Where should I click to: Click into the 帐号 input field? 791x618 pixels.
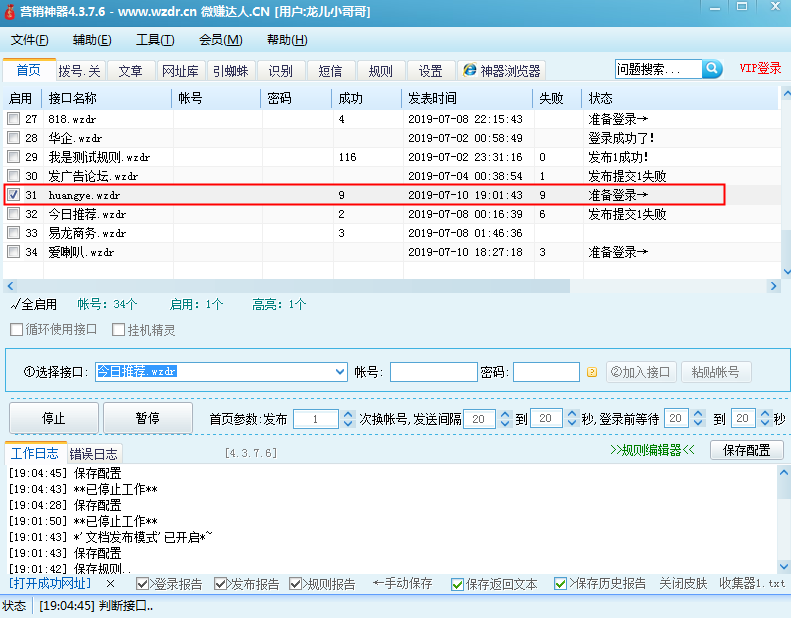coord(434,372)
